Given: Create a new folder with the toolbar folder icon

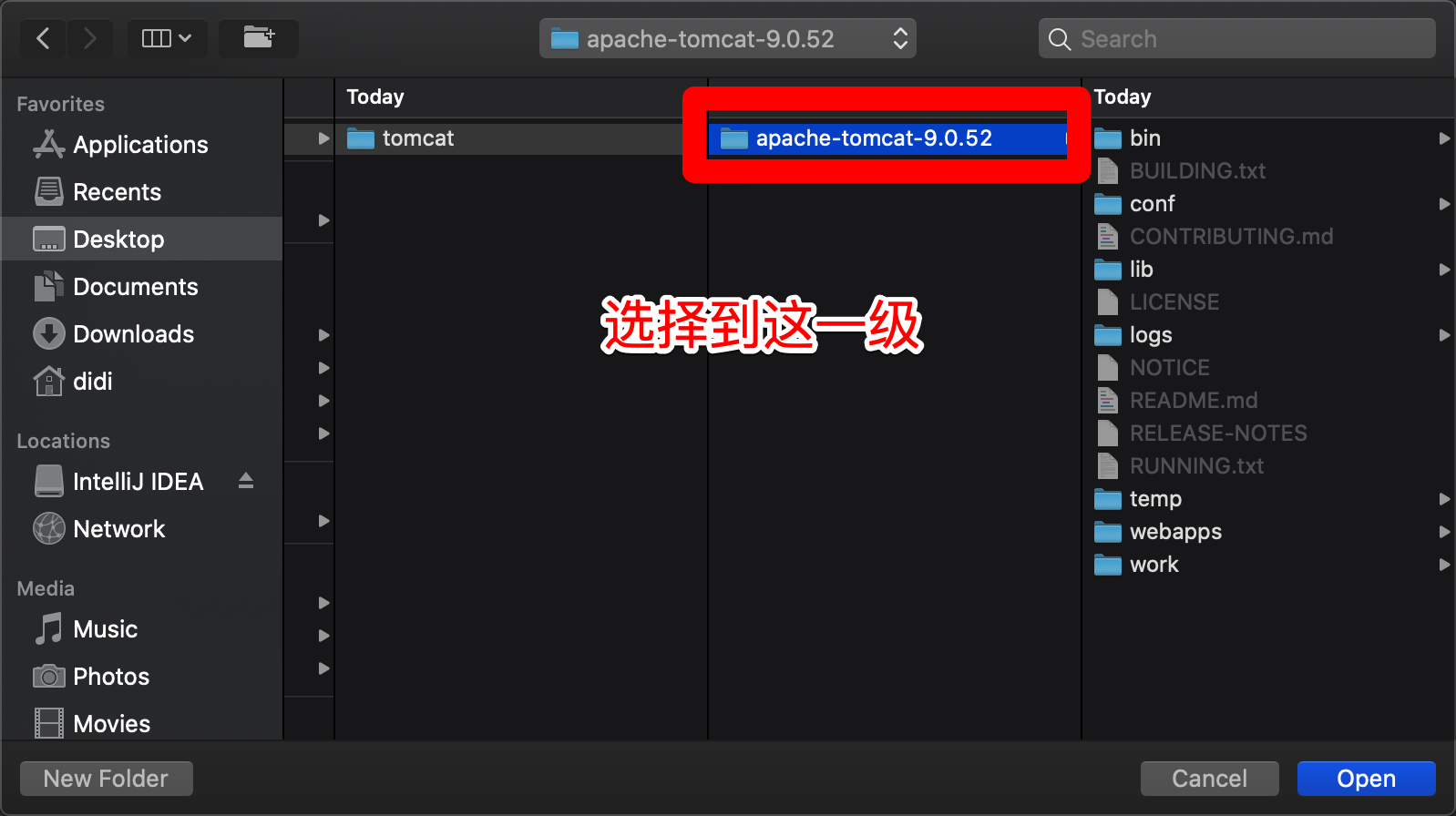Looking at the screenshot, I should click(259, 38).
